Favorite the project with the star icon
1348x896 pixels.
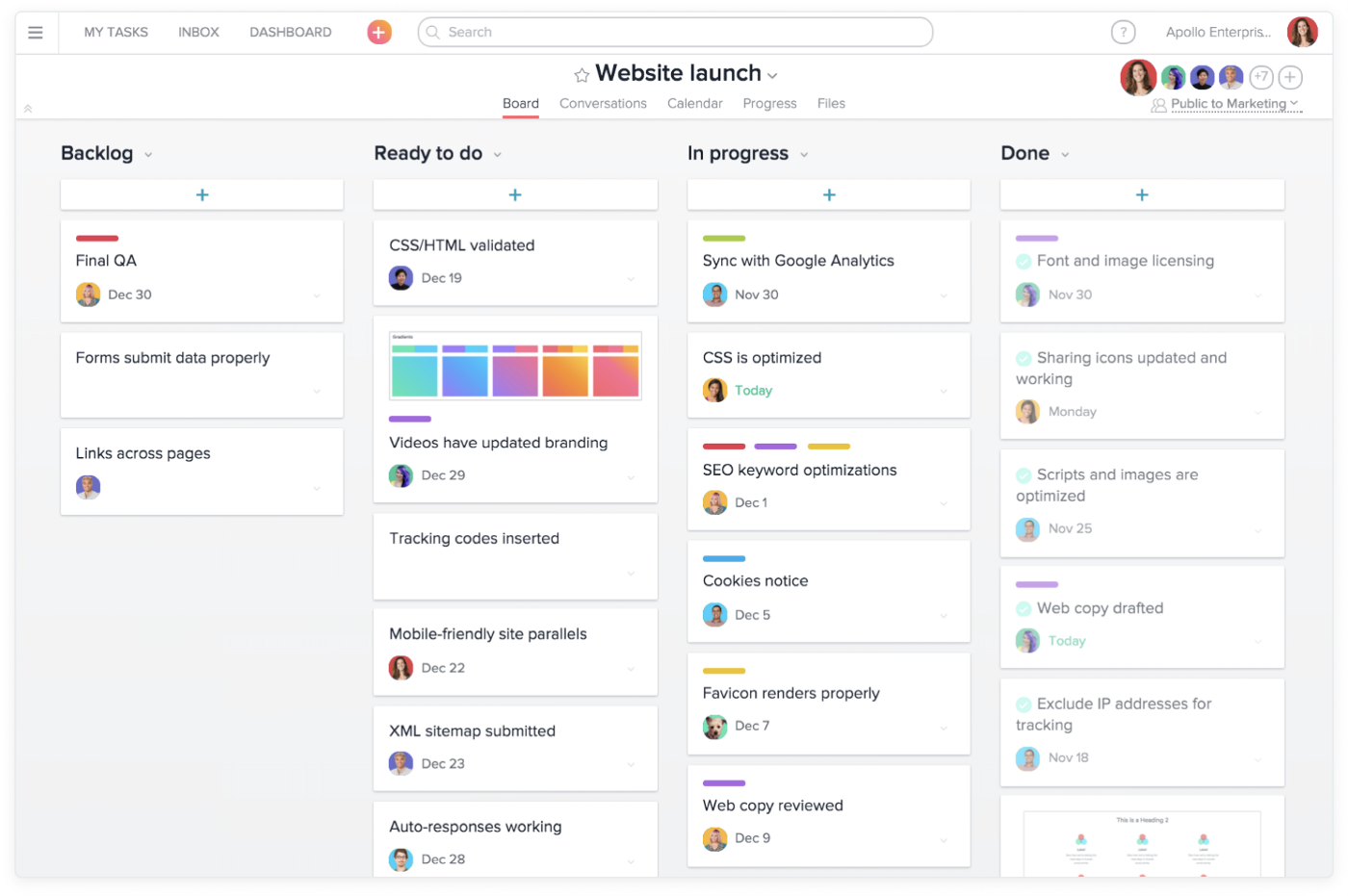click(582, 75)
